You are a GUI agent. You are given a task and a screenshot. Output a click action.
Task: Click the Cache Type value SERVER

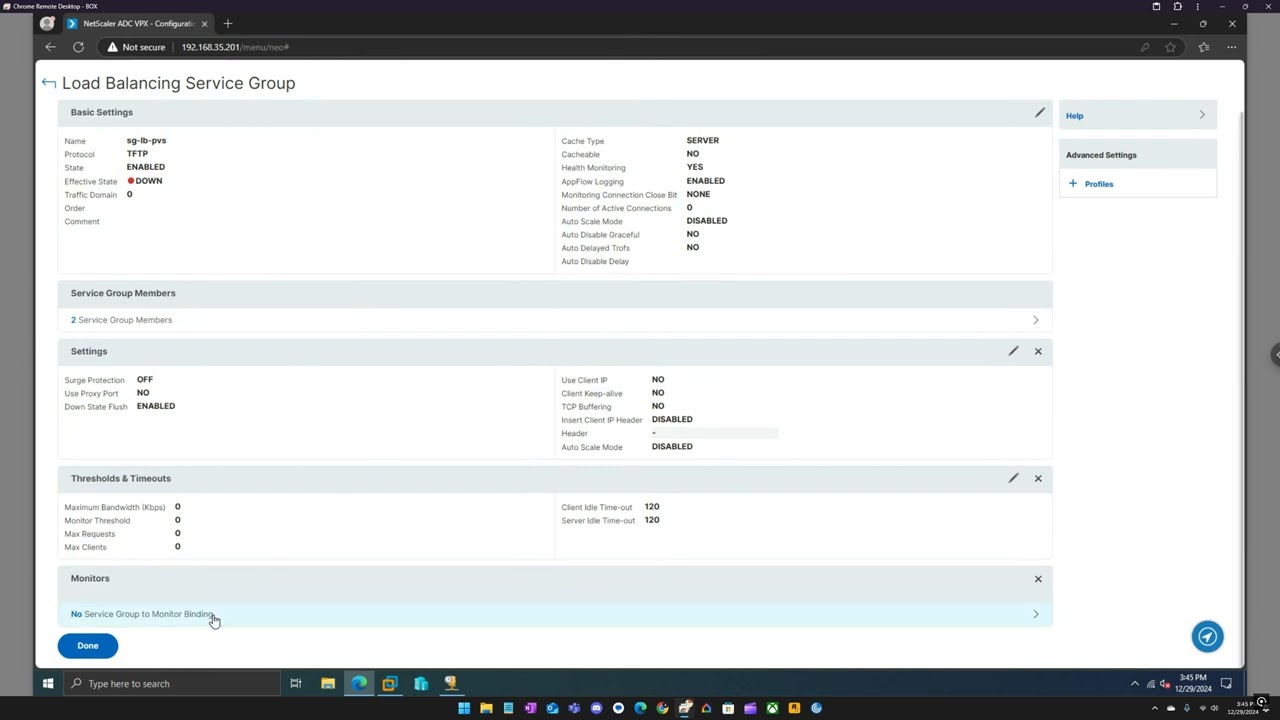(x=703, y=141)
